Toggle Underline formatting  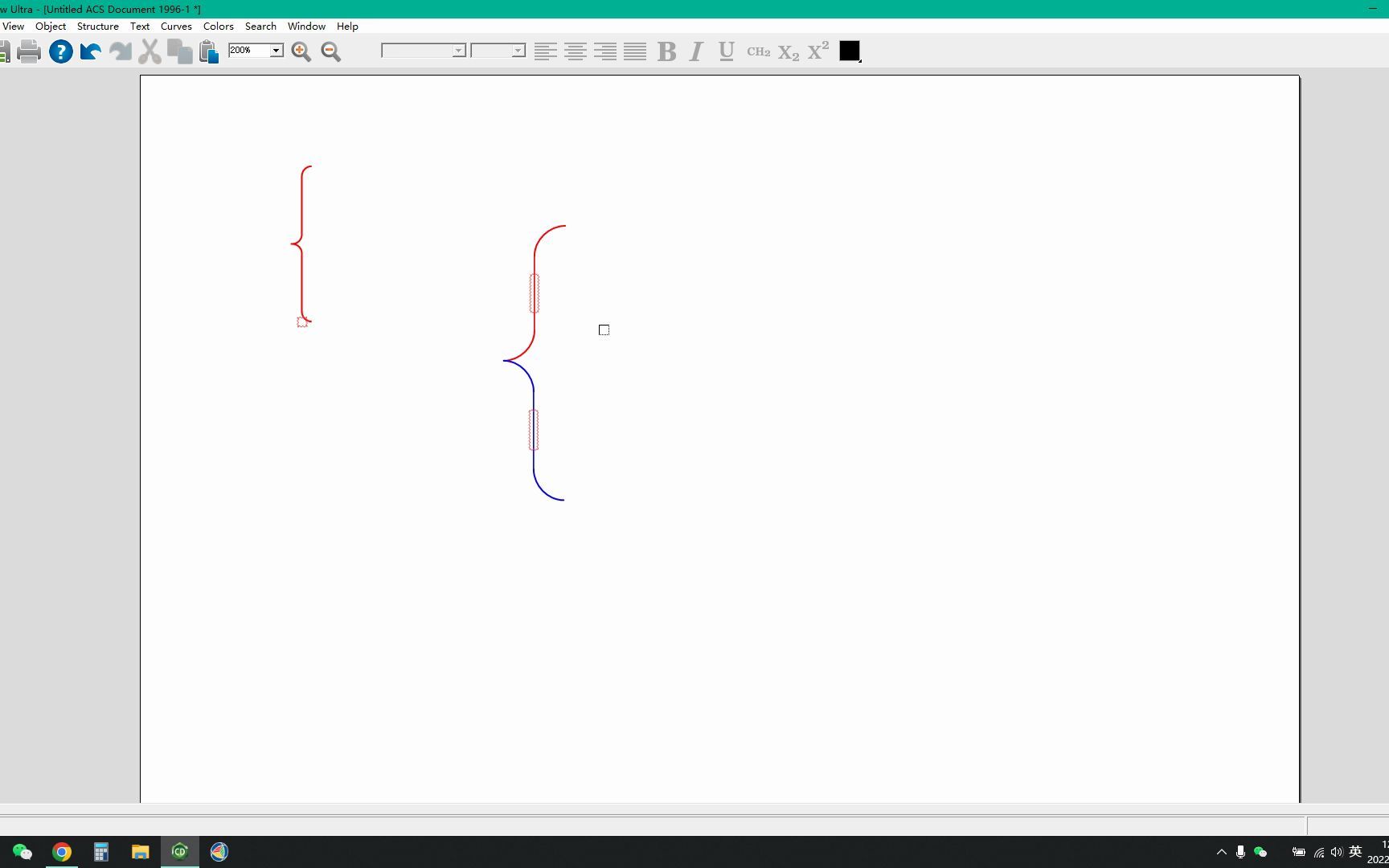pos(727,51)
